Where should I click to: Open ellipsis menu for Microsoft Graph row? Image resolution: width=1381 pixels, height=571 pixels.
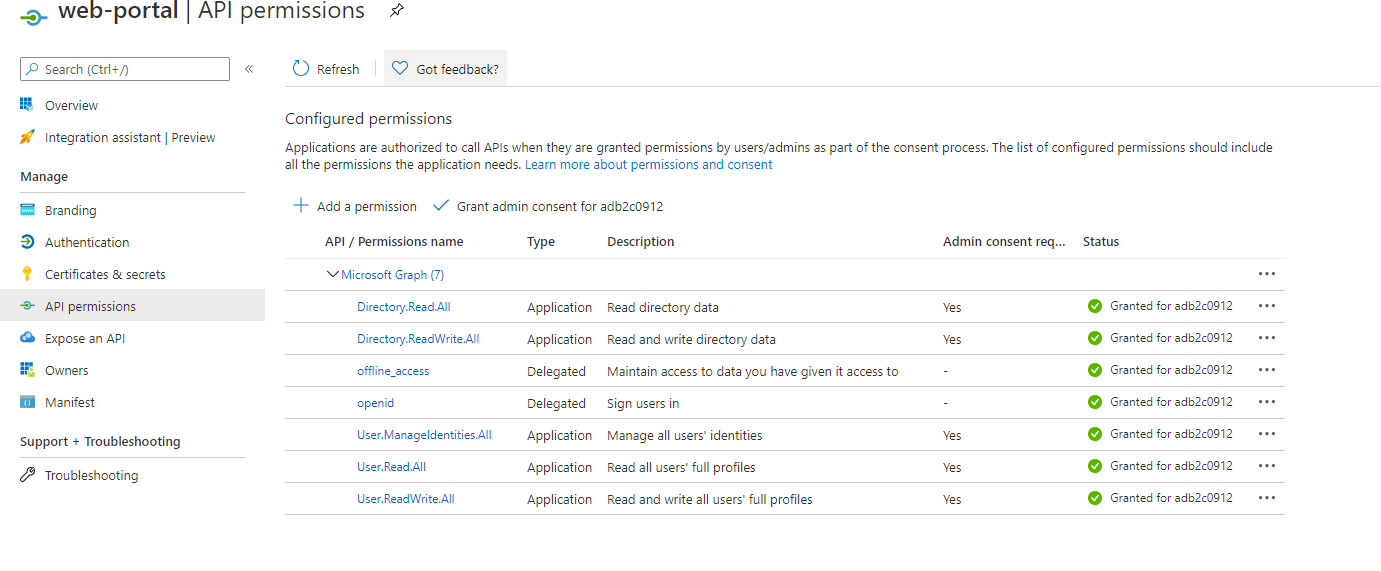(1267, 274)
